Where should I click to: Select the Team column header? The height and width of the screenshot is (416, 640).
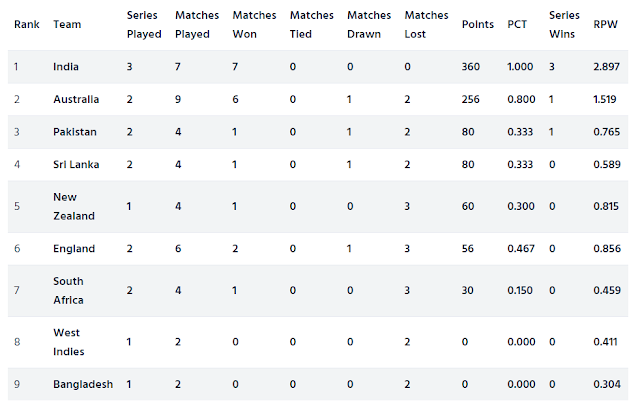coord(67,24)
